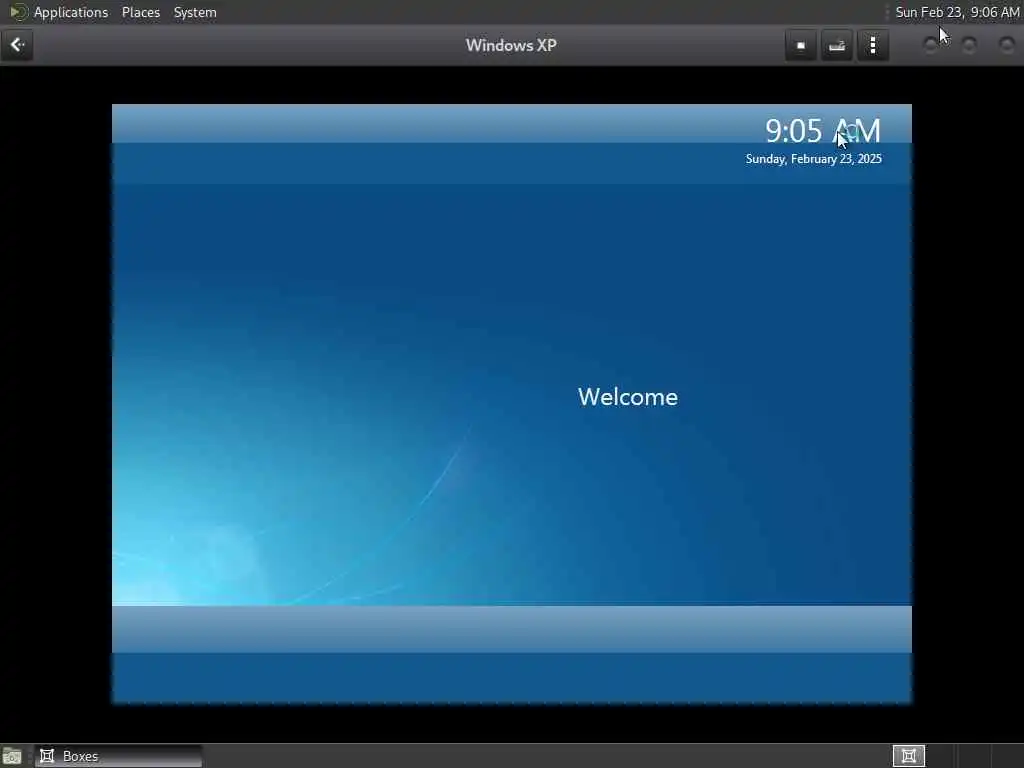1024x768 pixels.
Task: Click the date Sunday, February 23, 2025
Action: (814, 159)
